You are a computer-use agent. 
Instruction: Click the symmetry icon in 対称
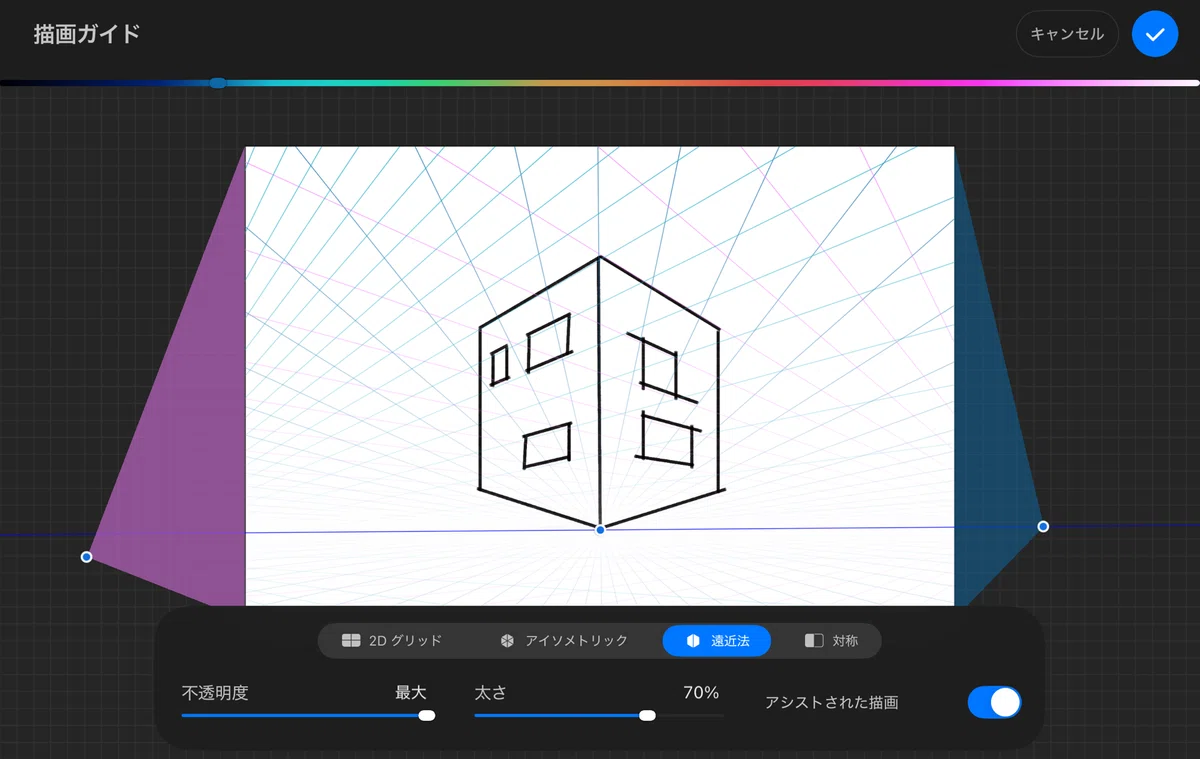[814, 640]
